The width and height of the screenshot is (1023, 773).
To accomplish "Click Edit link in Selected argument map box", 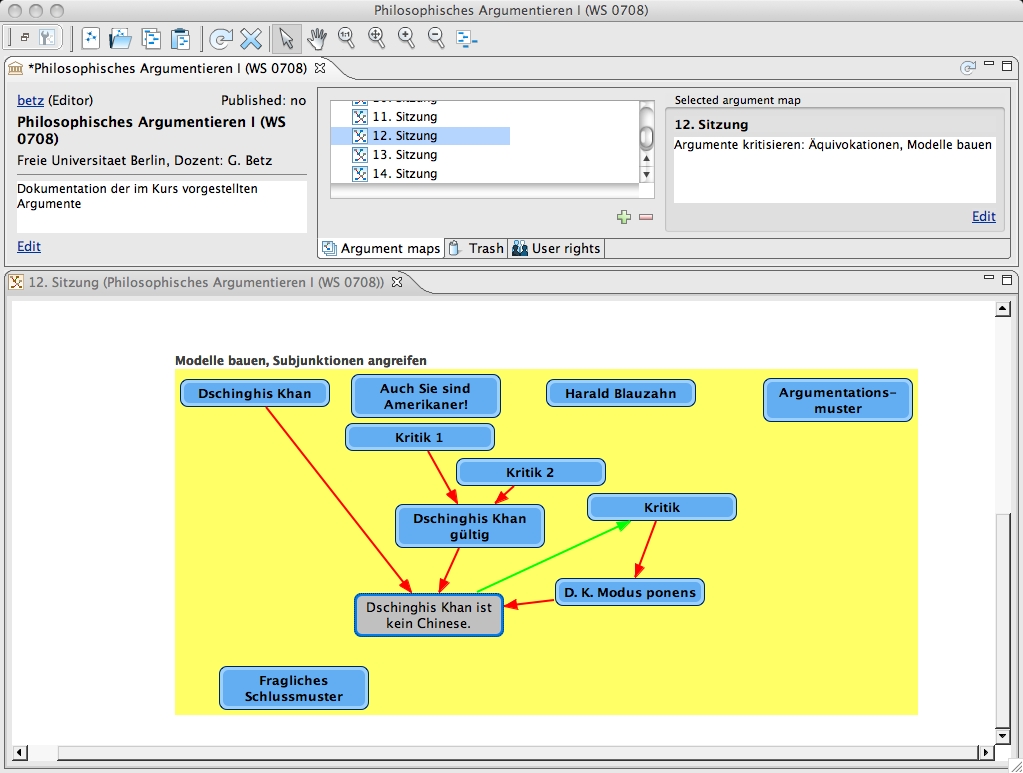I will click(984, 217).
